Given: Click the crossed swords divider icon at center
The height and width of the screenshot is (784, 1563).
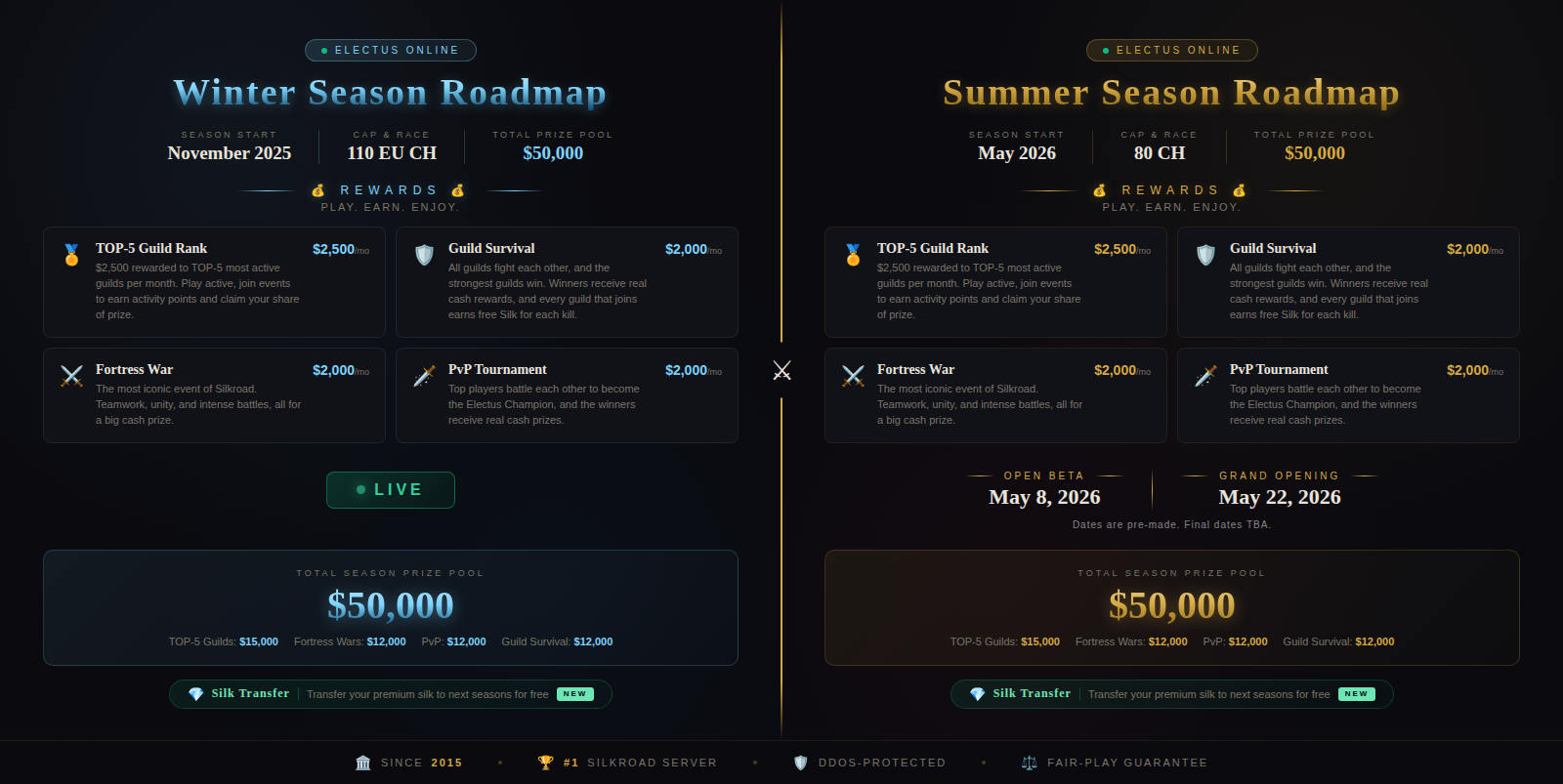Looking at the screenshot, I should [781, 370].
